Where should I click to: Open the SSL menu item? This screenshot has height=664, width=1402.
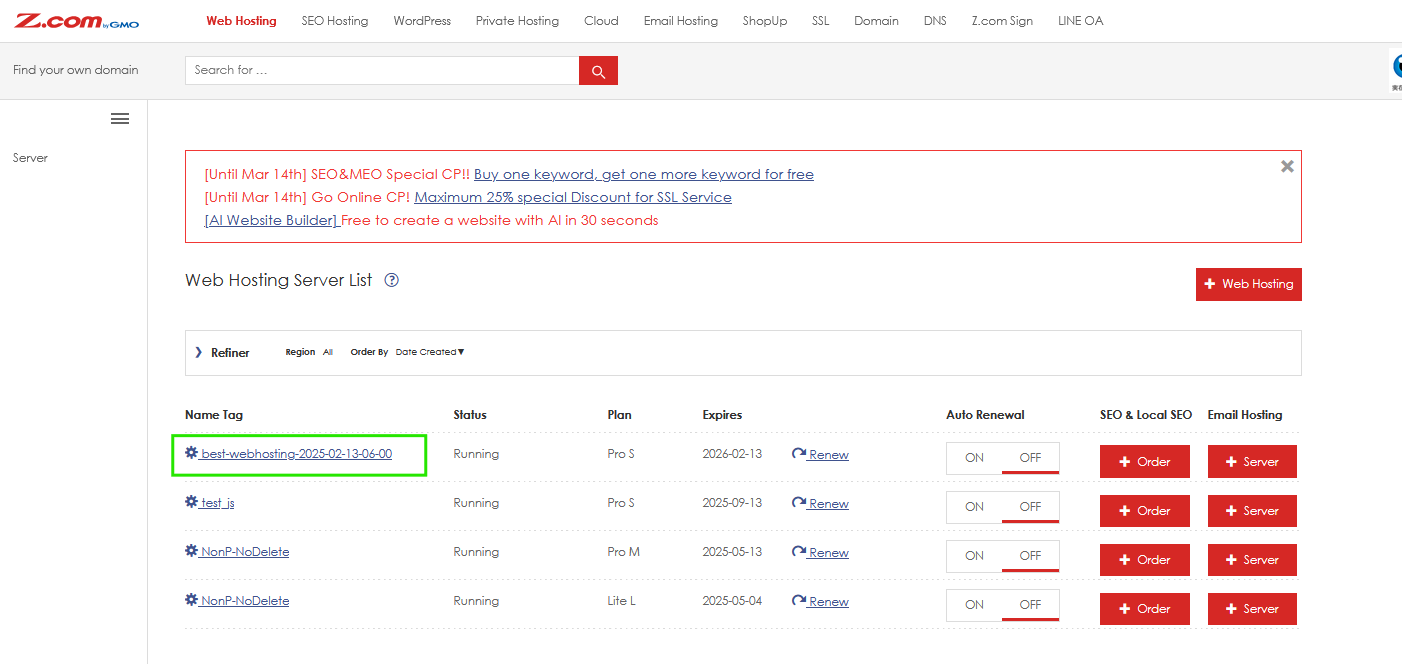(x=820, y=21)
